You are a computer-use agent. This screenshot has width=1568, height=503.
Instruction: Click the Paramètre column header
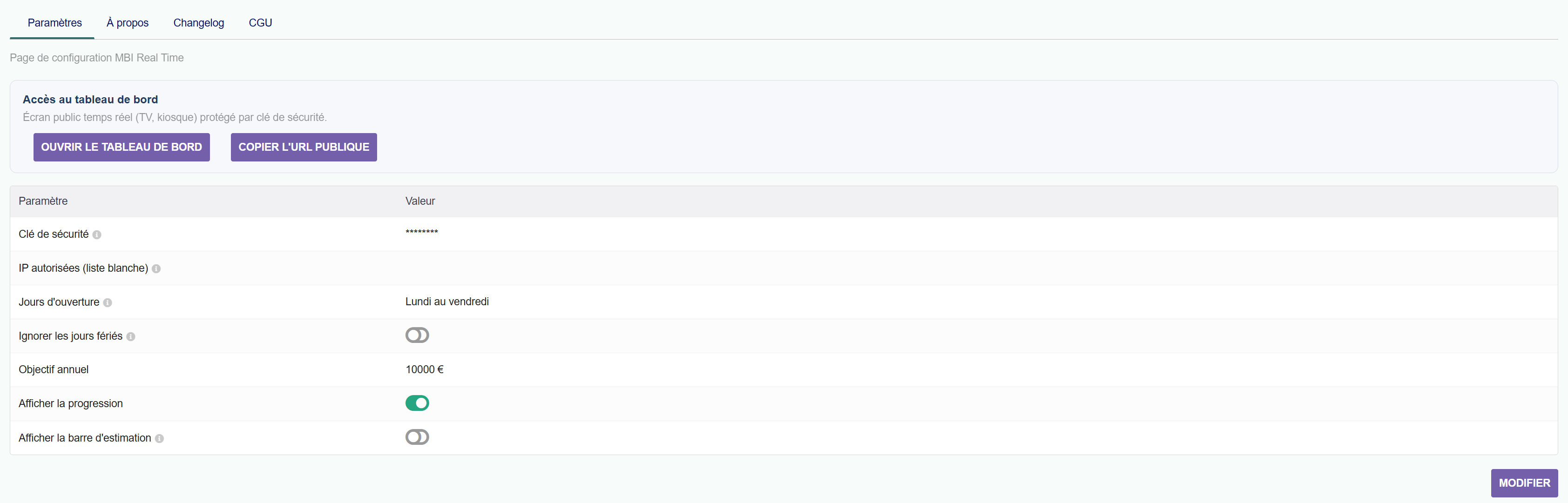click(x=43, y=201)
